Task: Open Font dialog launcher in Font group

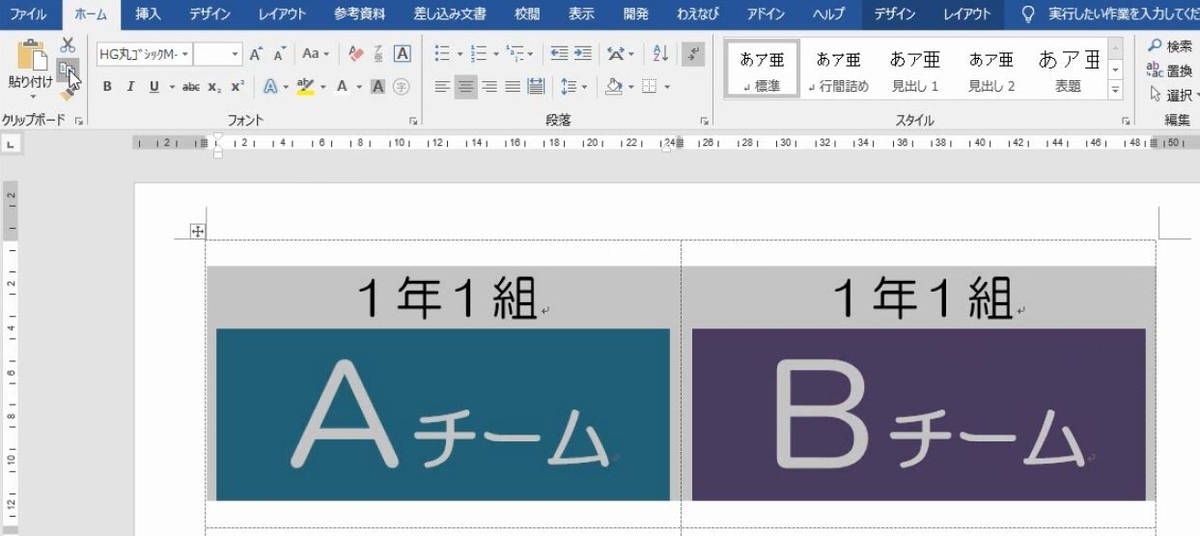Action: click(x=413, y=121)
